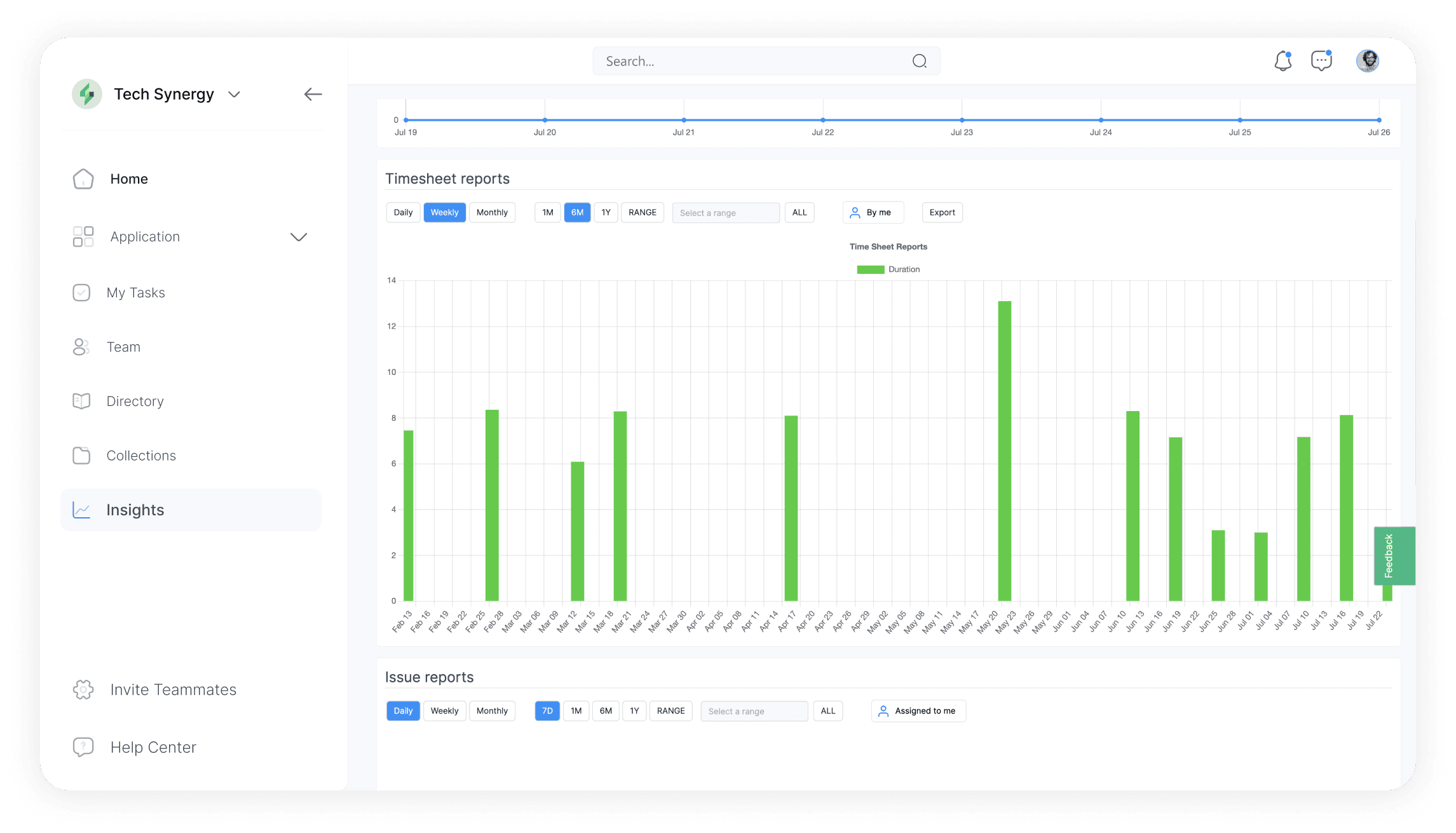Click ALL range button in timesheet reports
The height and width of the screenshot is (833, 1456).
click(799, 212)
